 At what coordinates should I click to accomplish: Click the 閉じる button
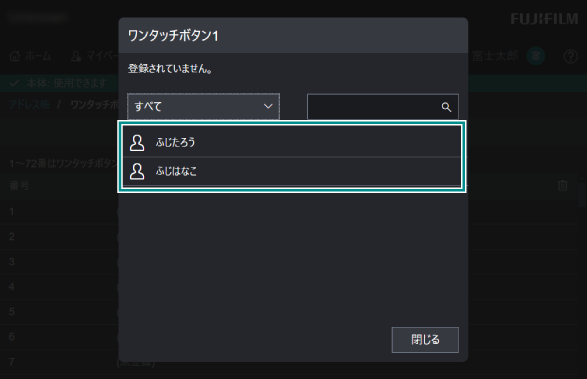[x=425, y=340]
